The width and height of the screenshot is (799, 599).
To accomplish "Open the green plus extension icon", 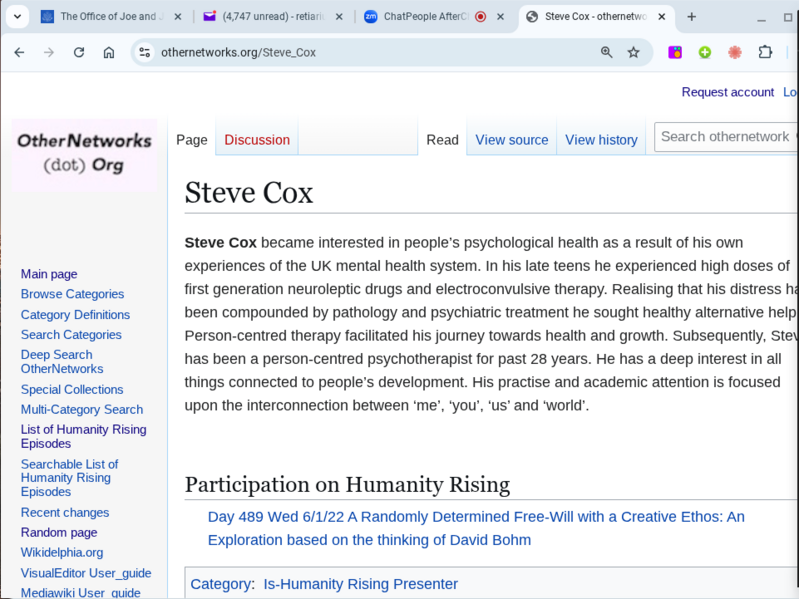I will [705, 52].
